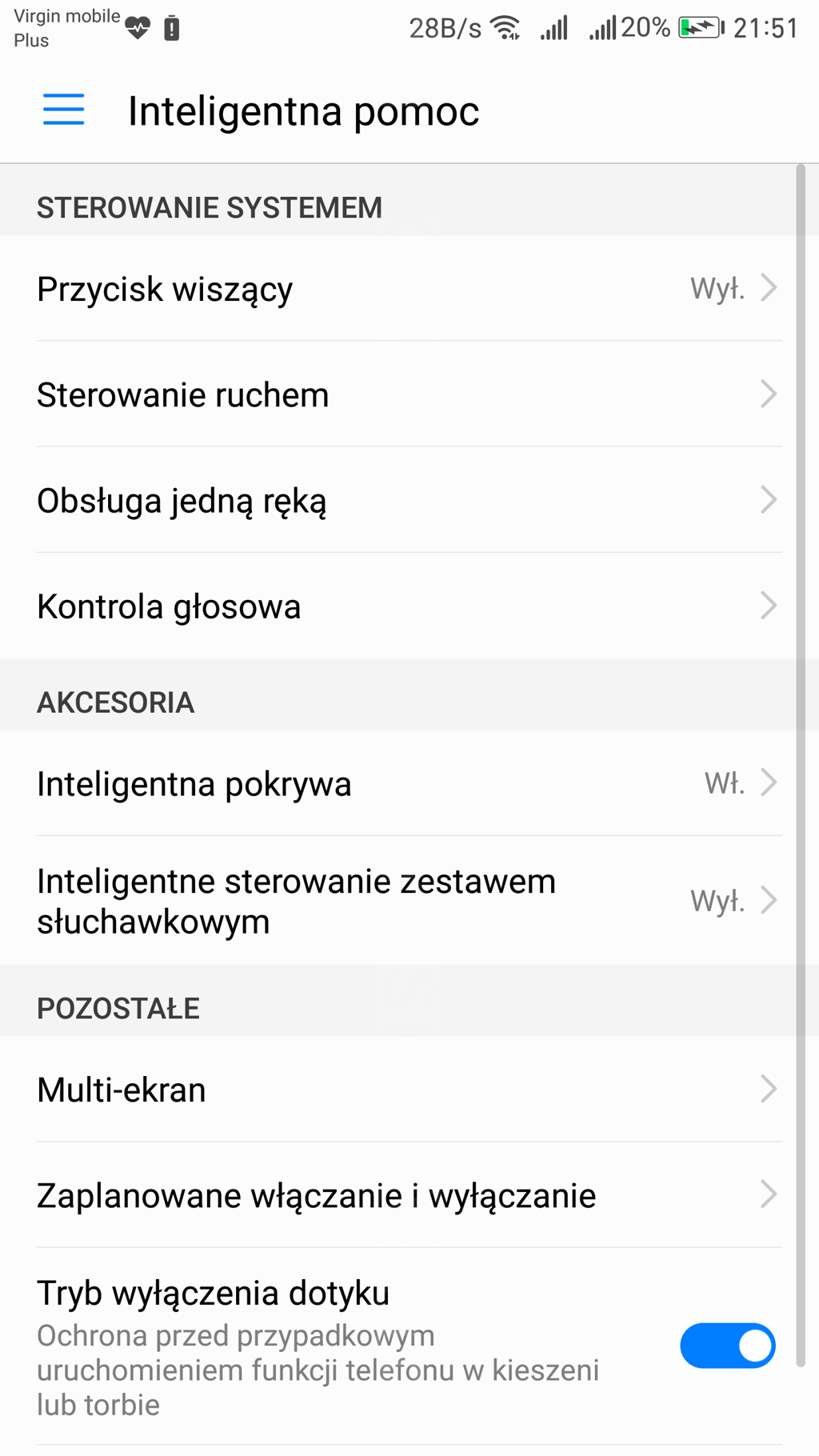Disable the Tryb wyłączenia dotyku switch
This screenshot has height=1456, width=819.
tap(727, 1346)
